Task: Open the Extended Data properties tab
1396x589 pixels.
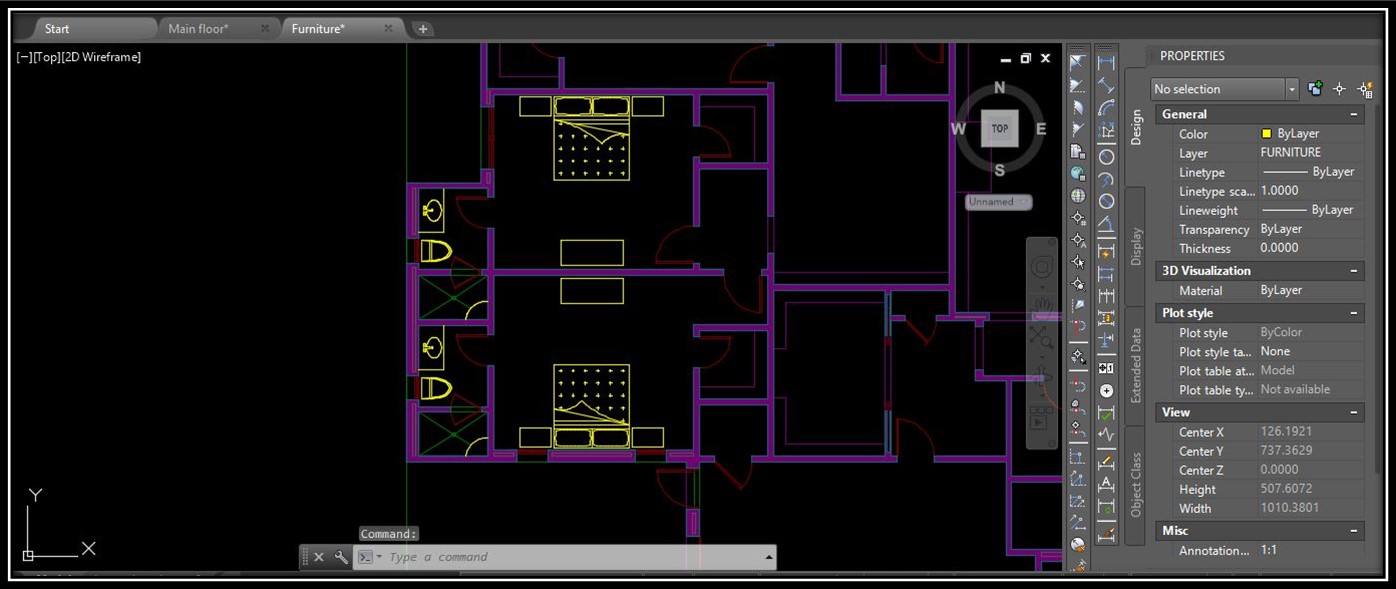Action: pyautogui.click(x=1136, y=365)
